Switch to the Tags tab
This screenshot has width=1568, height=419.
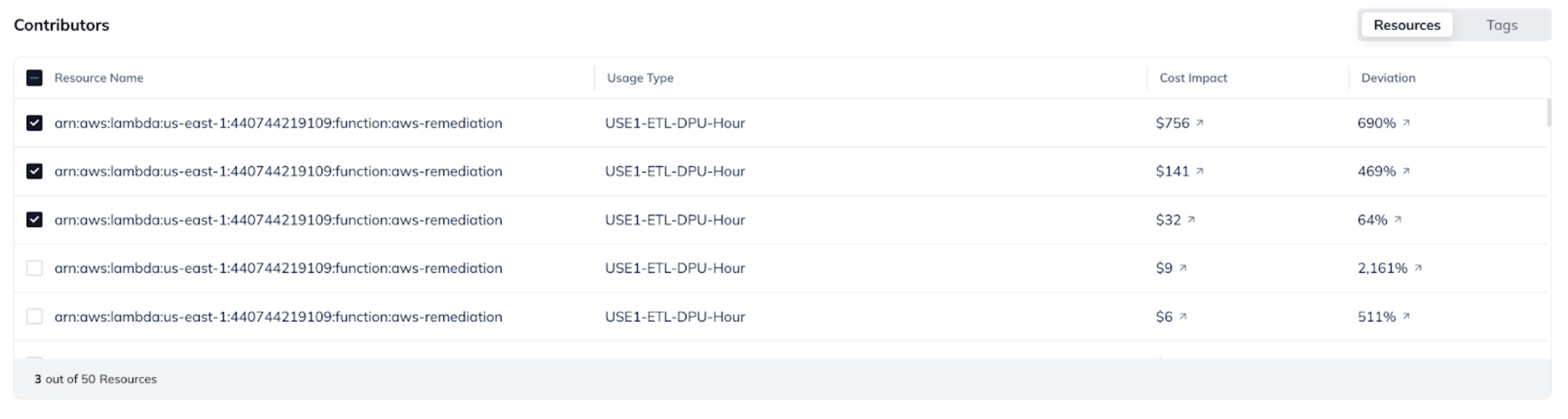click(x=1501, y=26)
